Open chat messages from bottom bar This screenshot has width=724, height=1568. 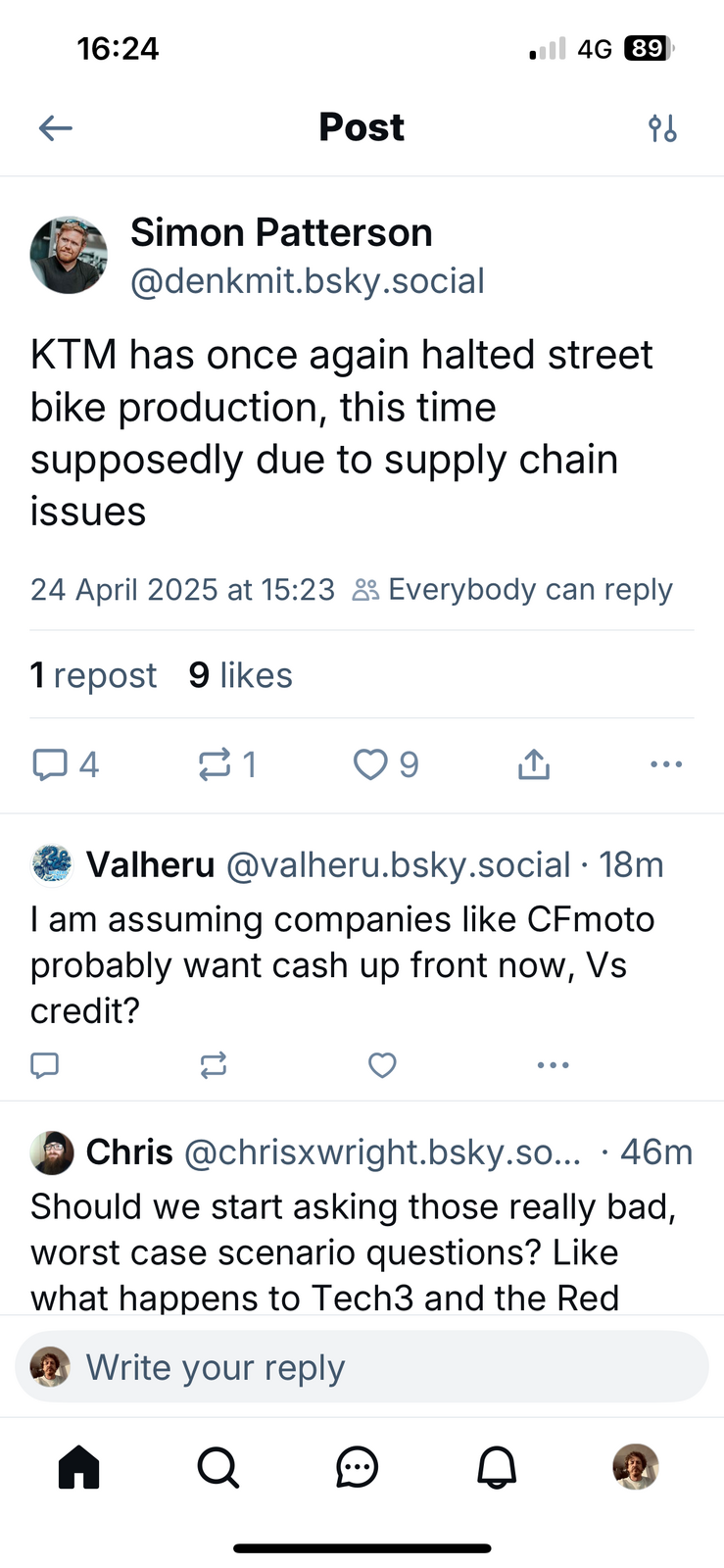[357, 1467]
